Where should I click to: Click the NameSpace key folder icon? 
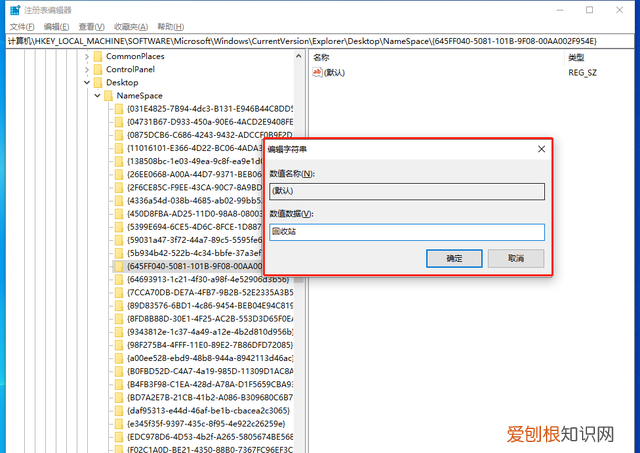(x=108, y=96)
